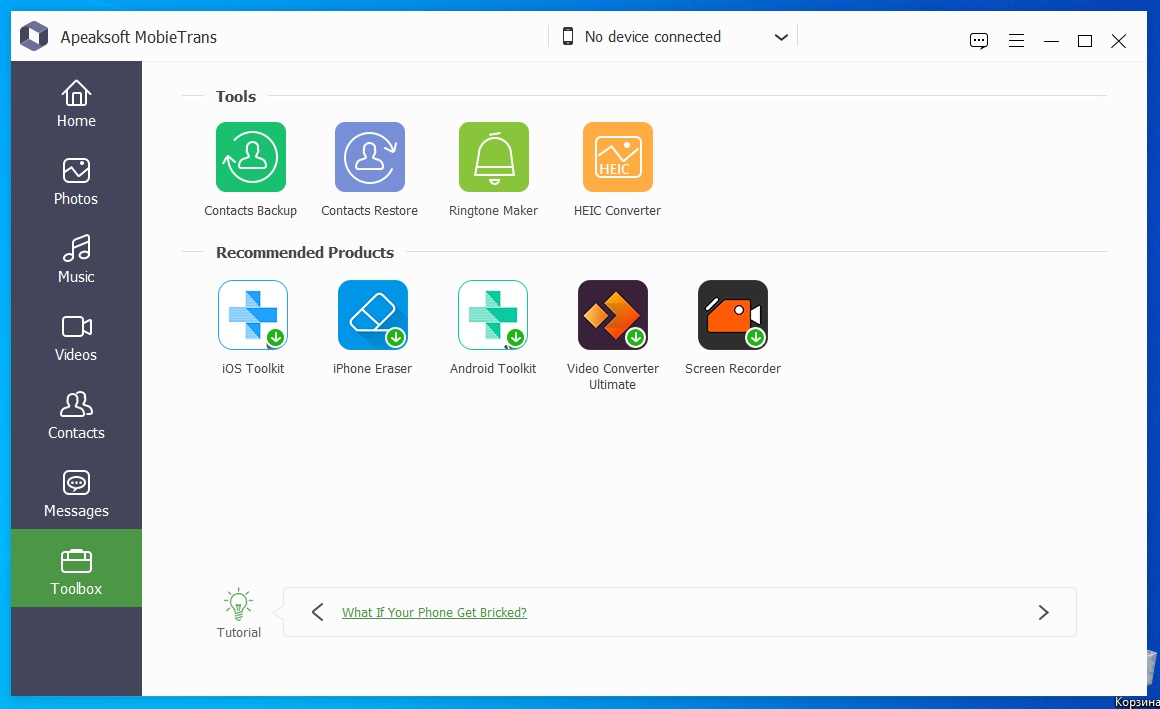This screenshot has height=709, width=1160.
Task: Start the HEIC Converter tool
Action: 618,157
